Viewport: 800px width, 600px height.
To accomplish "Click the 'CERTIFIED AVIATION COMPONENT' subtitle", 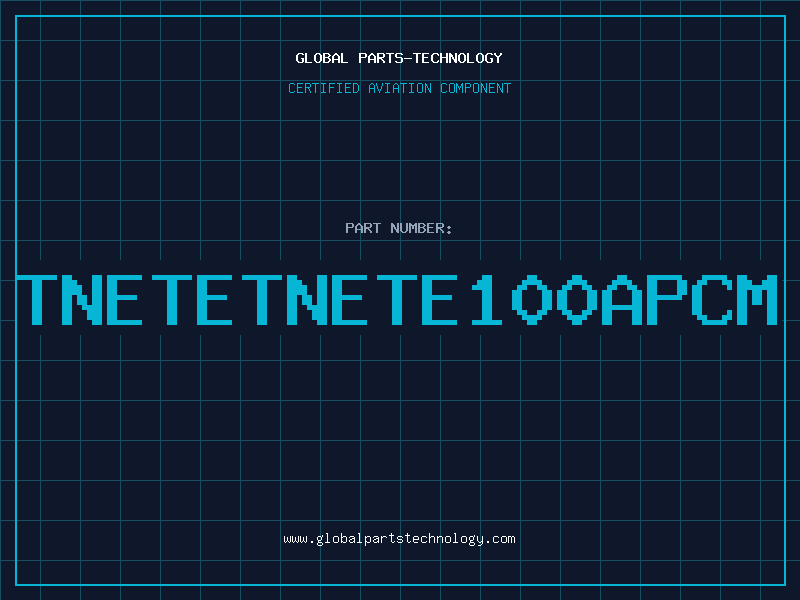I will click(x=399, y=88).
